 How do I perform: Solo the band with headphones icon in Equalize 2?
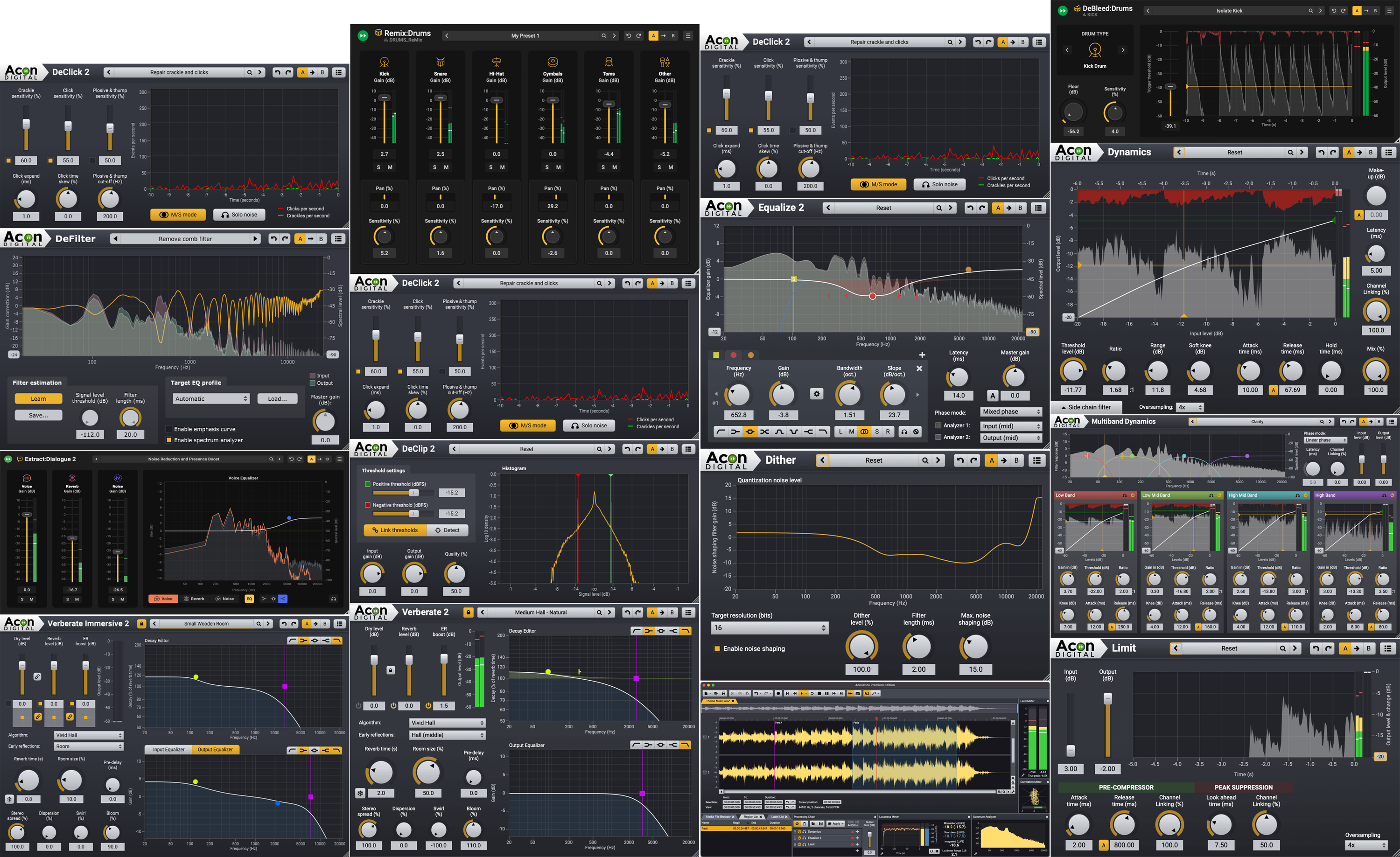click(903, 432)
